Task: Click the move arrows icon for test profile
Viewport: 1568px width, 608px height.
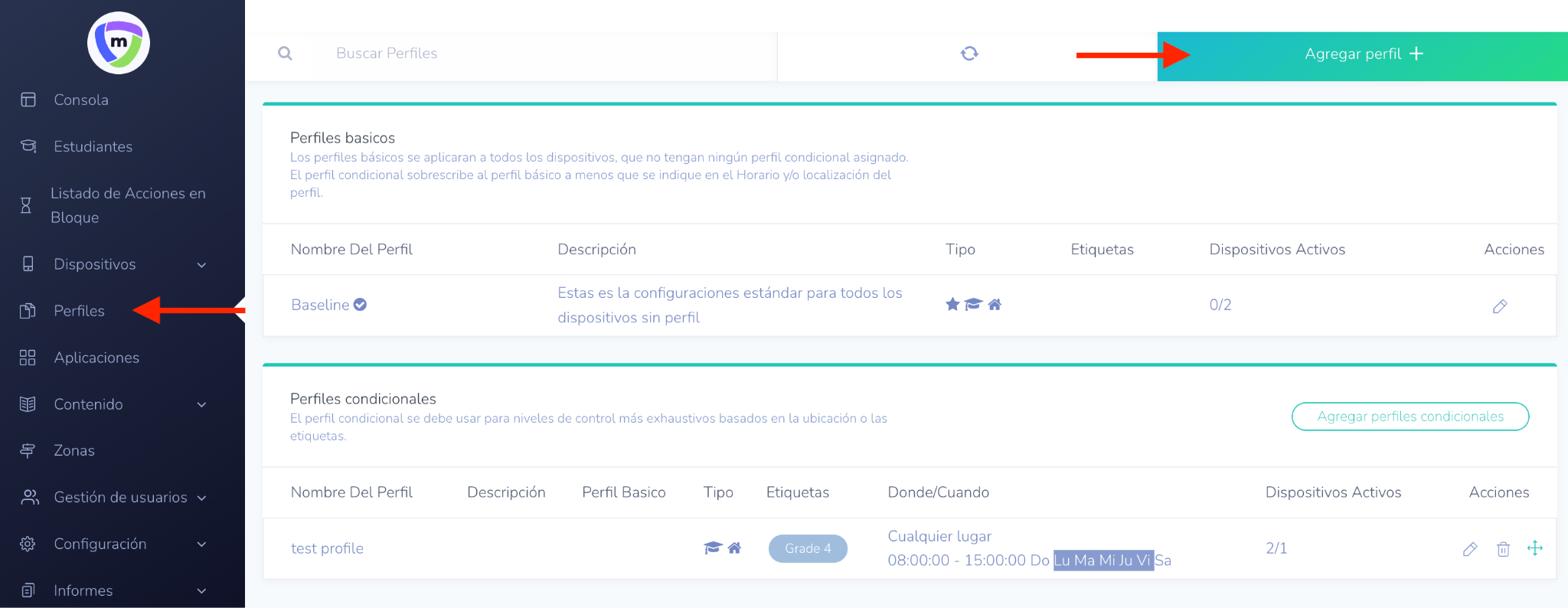Action: (x=1535, y=548)
